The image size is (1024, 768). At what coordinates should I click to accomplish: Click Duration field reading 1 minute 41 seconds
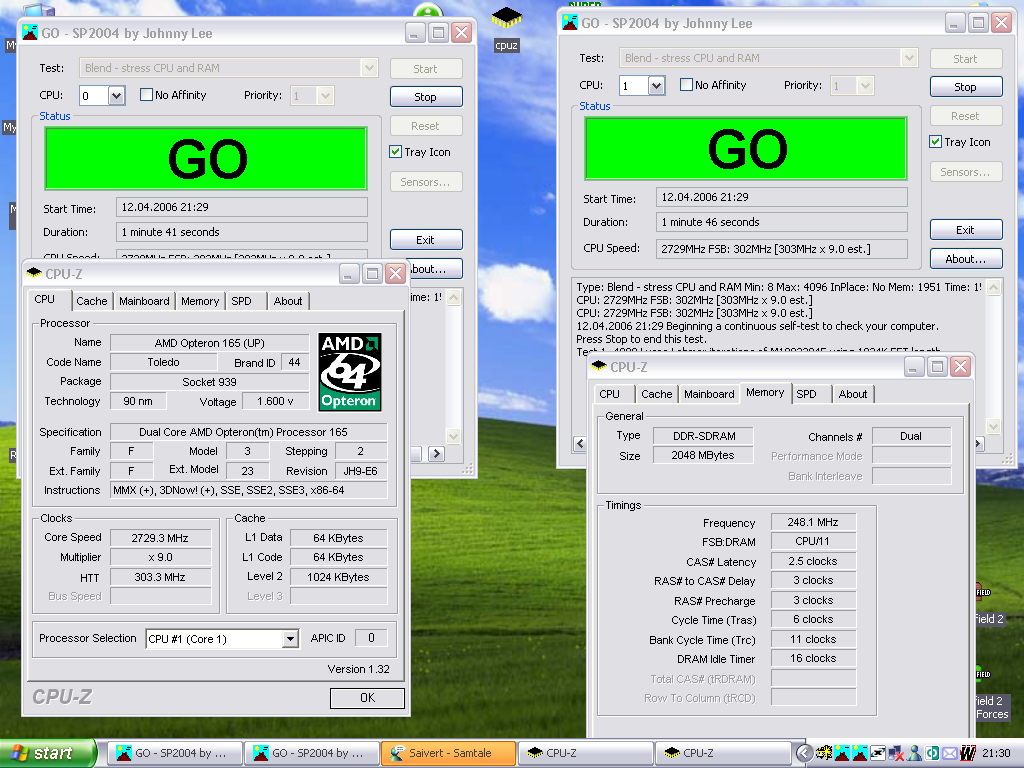click(242, 232)
